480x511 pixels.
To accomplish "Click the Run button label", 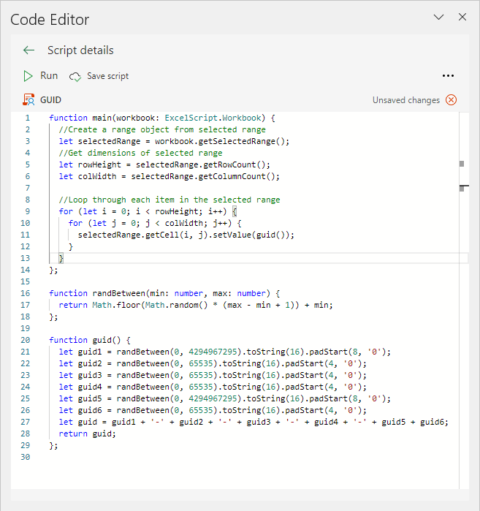I will pos(49,76).
